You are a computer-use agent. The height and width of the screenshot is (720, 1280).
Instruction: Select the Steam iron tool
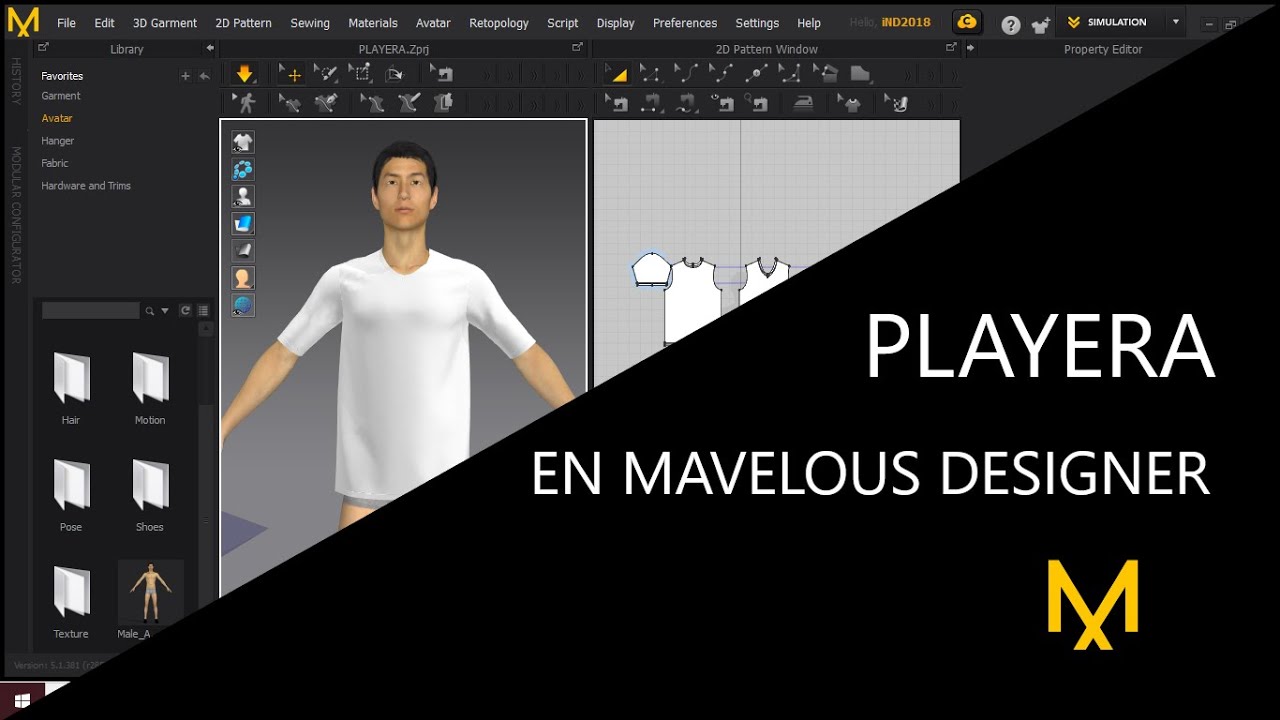(x=803, y=102)
